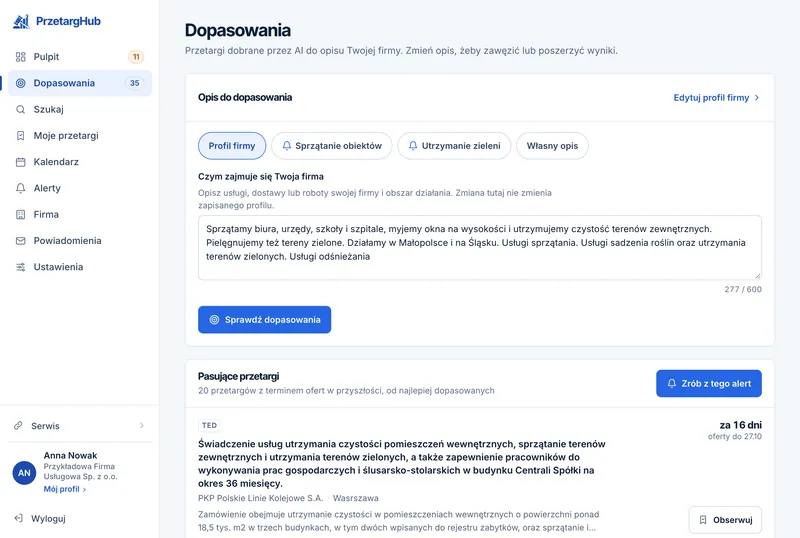Click the Dopasowania target icon in sidebar
The image size is (800, 538).
click(20, 83)
